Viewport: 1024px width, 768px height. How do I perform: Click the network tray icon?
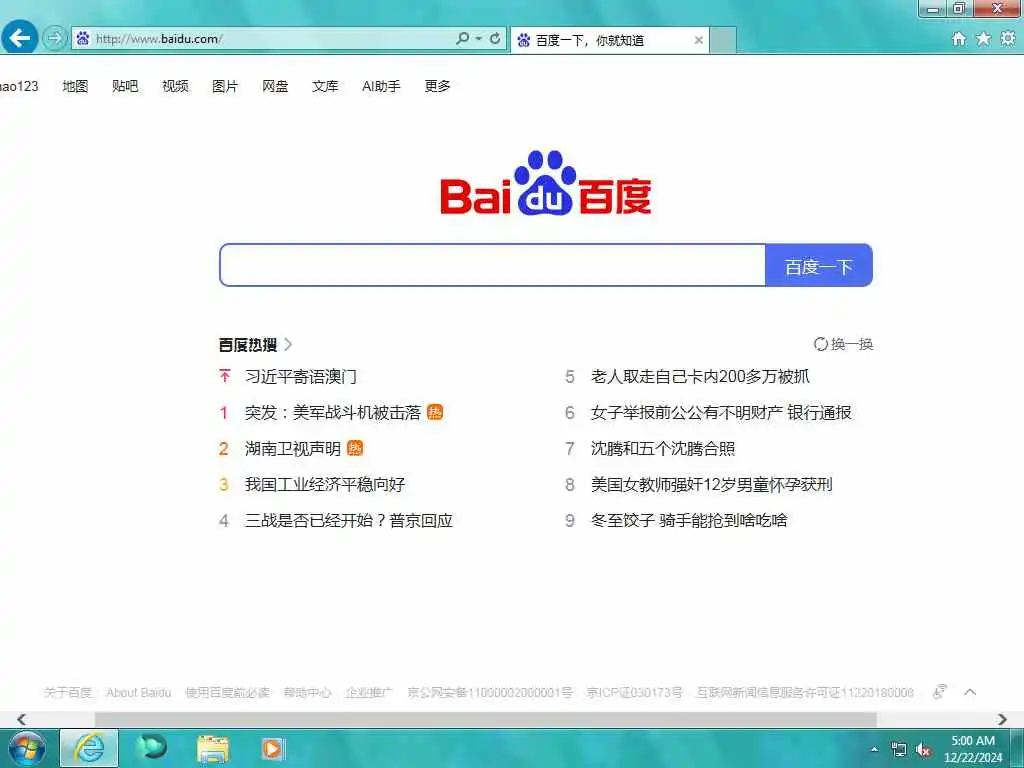899,749
